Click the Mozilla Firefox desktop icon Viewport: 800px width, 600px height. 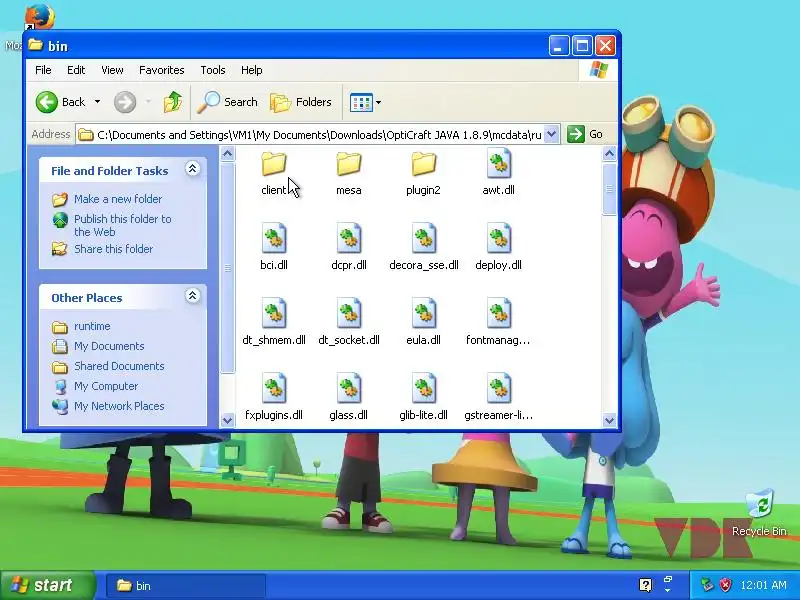click(39, 17)
